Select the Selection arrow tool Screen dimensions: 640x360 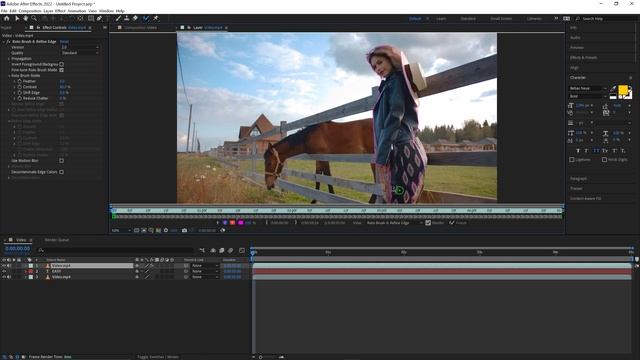point(17,18)
